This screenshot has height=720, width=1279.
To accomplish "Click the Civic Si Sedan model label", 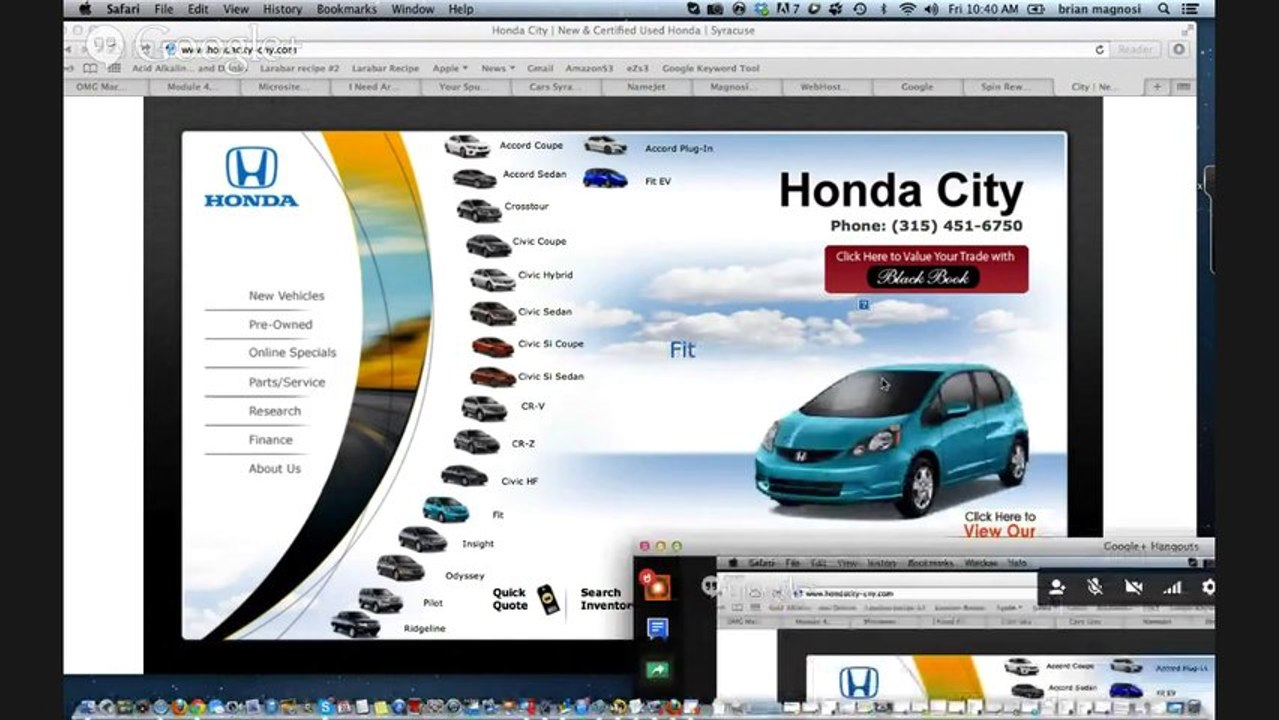I will pyautogui.click(x=551, y=377).
